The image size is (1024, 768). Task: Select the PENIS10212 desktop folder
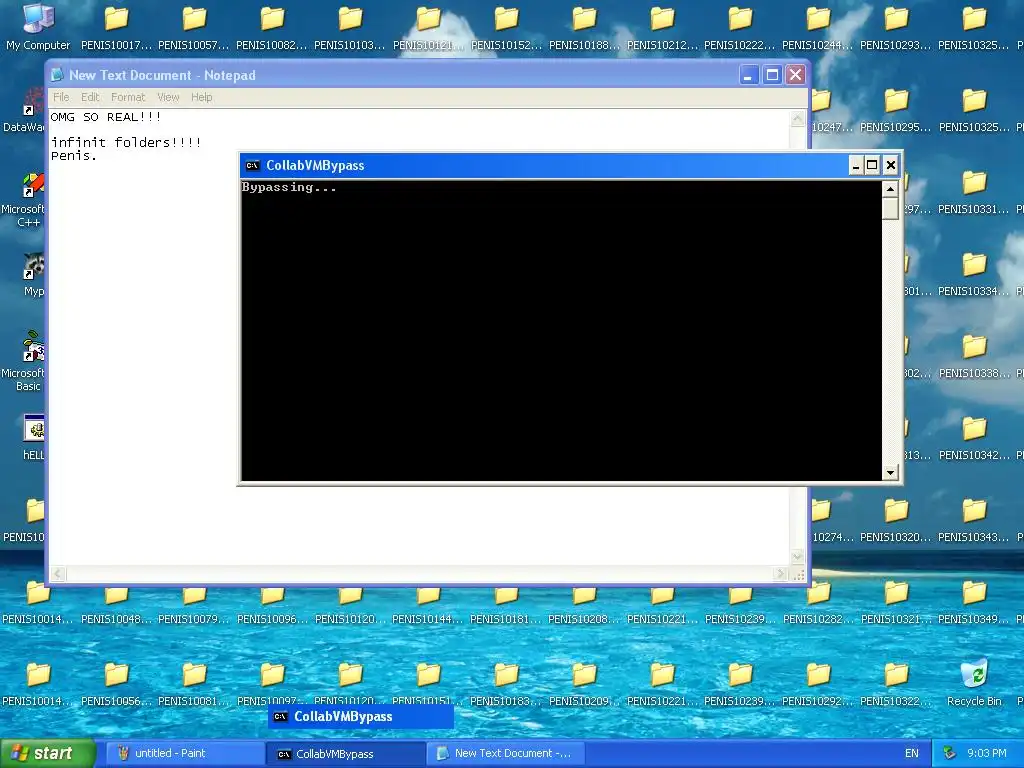pos(662,27)
